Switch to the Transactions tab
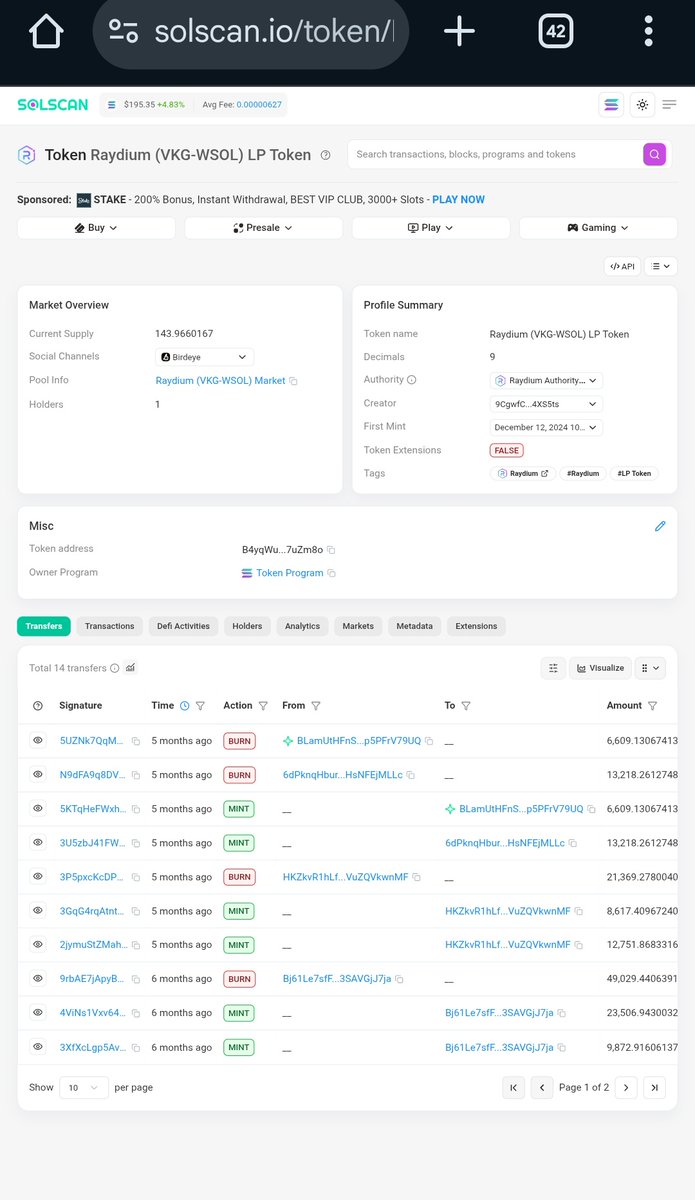This screenshot has height=1200, width=695. click(110, 626)
